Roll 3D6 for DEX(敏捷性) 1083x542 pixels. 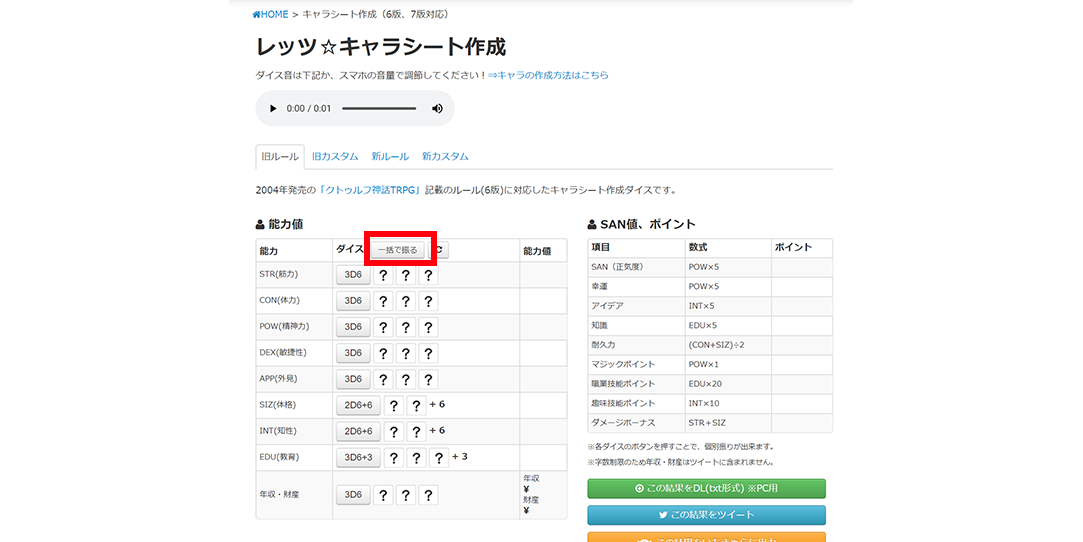(x=353, y=353)
